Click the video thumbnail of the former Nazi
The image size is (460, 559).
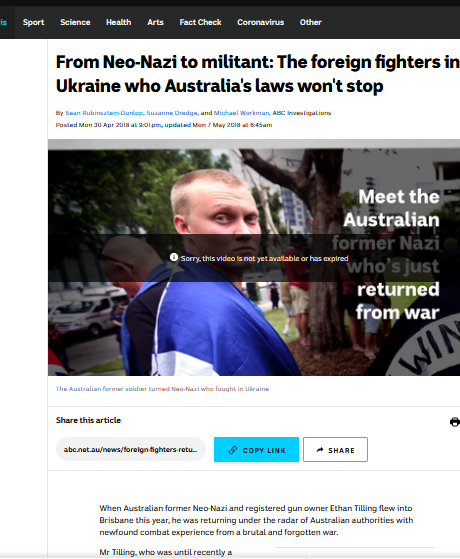click(x=254, y=257)
